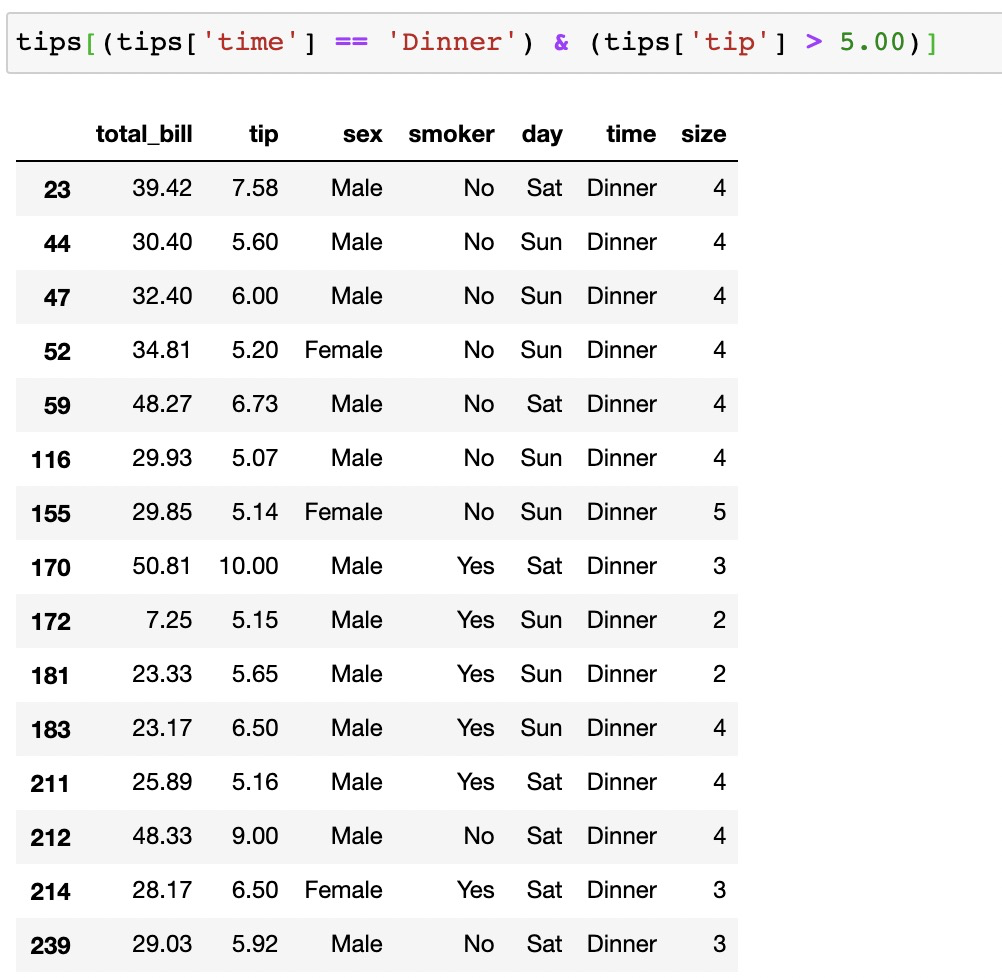1002x980 pixels.
Task: Click the 'day' column header
Action: pyautogui.click(x=542, y=134)
